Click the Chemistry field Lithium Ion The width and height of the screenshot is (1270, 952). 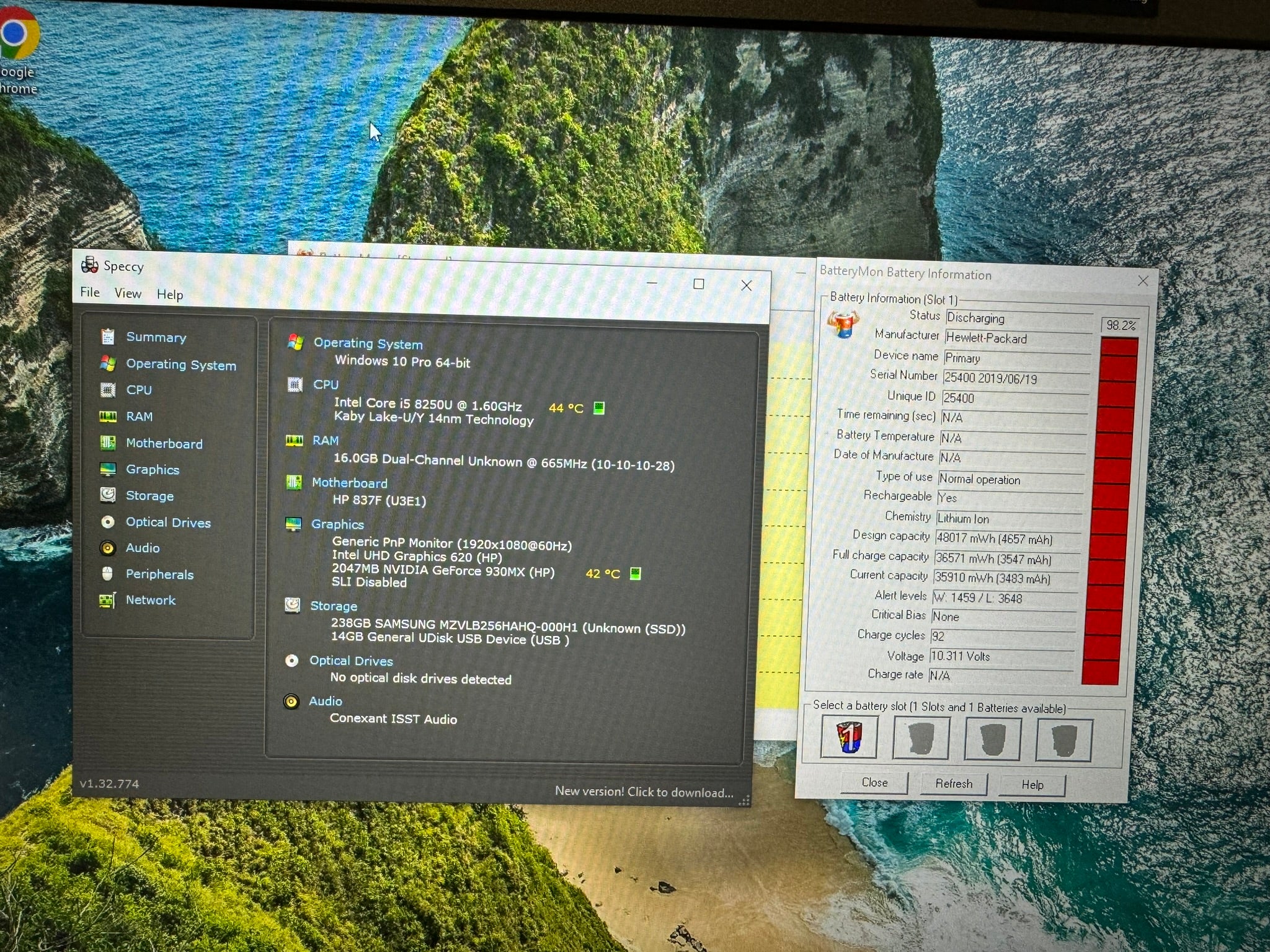point(1009,519)
